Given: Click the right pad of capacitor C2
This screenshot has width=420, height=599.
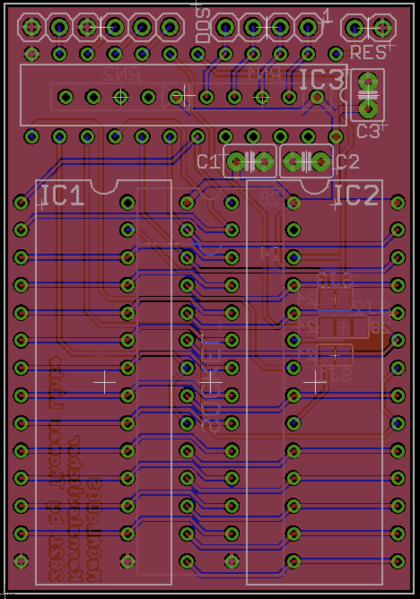Looking at the screenshot, I should point(321,162).
